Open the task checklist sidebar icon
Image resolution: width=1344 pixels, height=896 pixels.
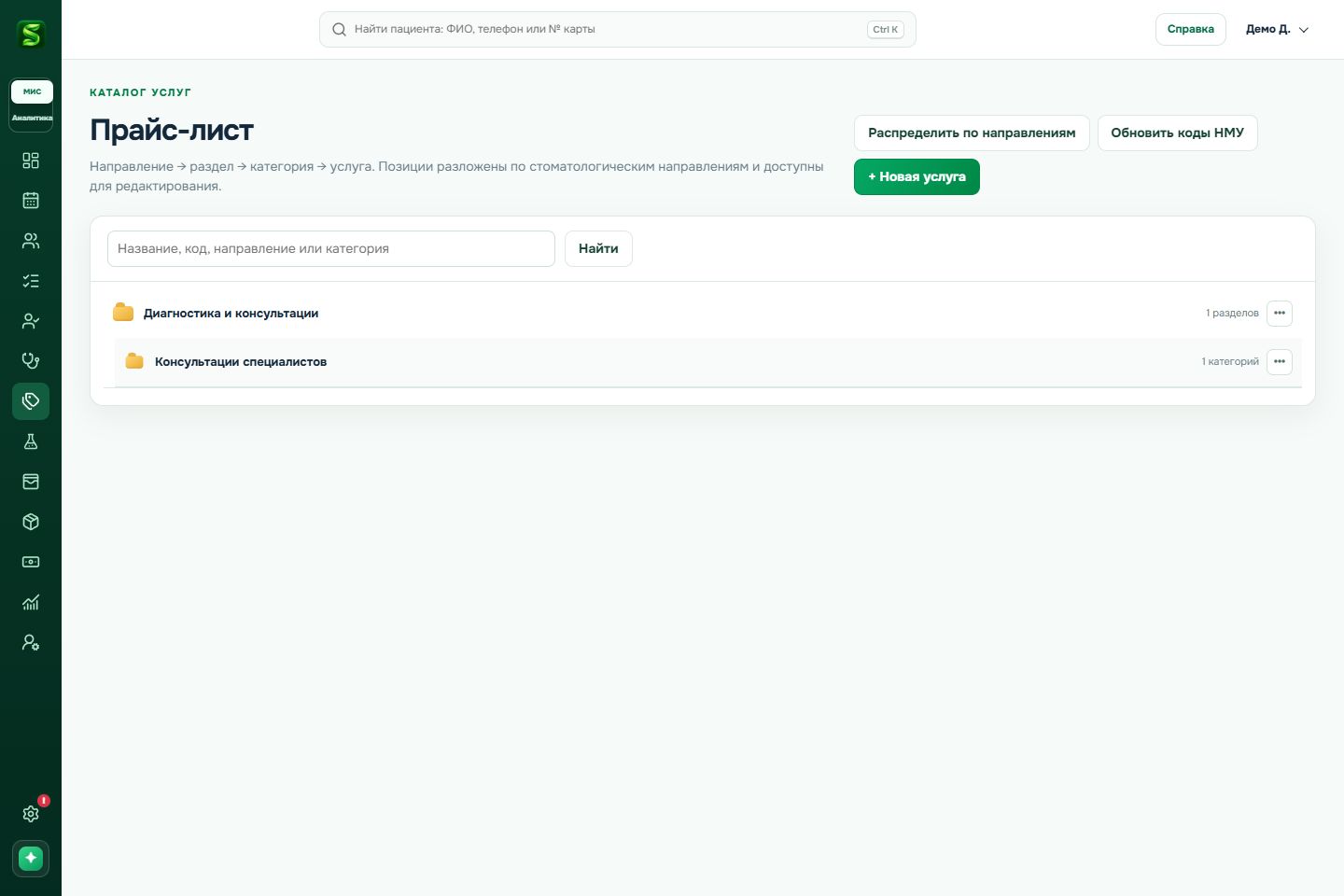(x=31, y=281)
